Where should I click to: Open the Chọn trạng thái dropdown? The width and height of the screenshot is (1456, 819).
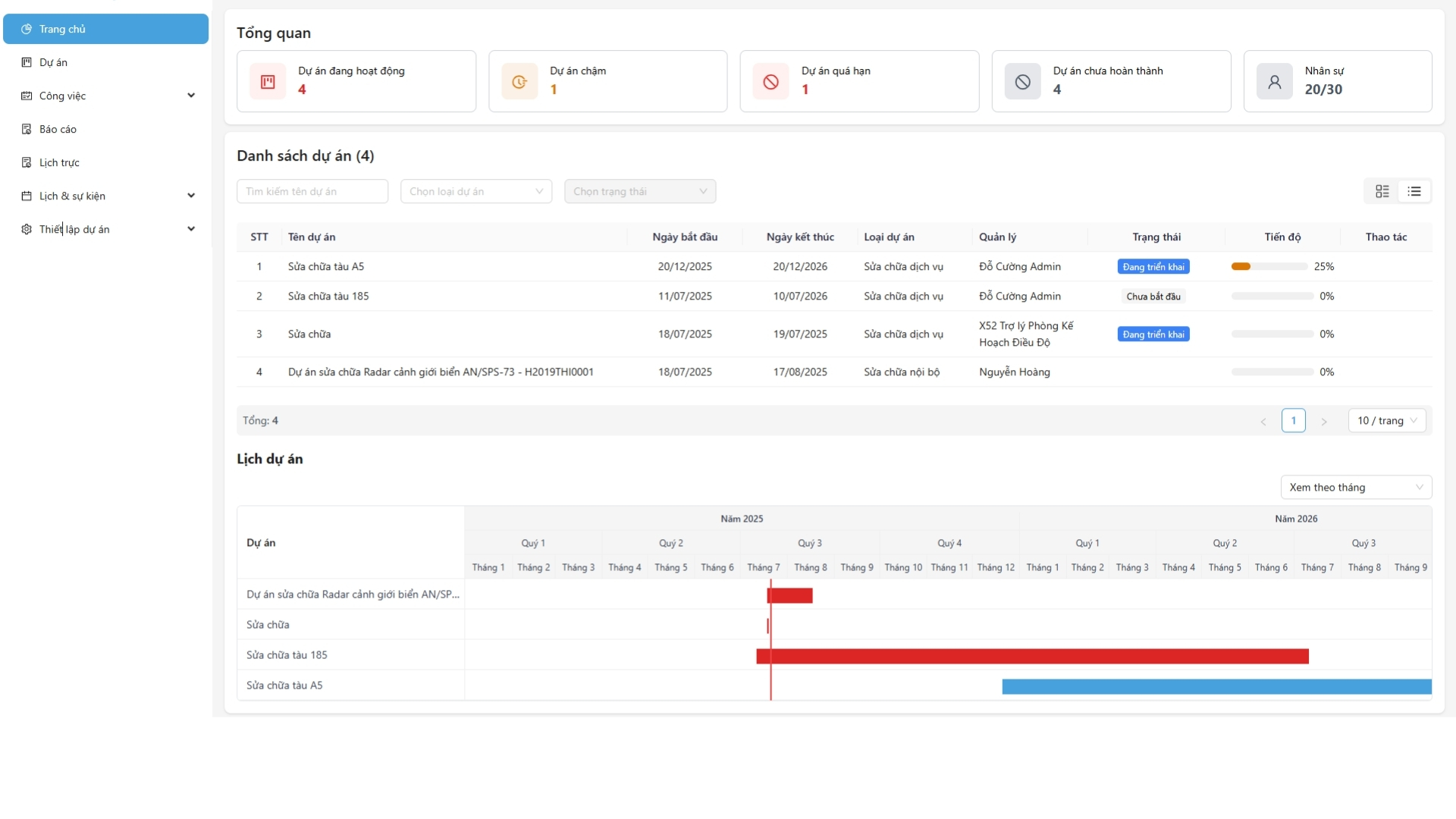coord(639,191)
